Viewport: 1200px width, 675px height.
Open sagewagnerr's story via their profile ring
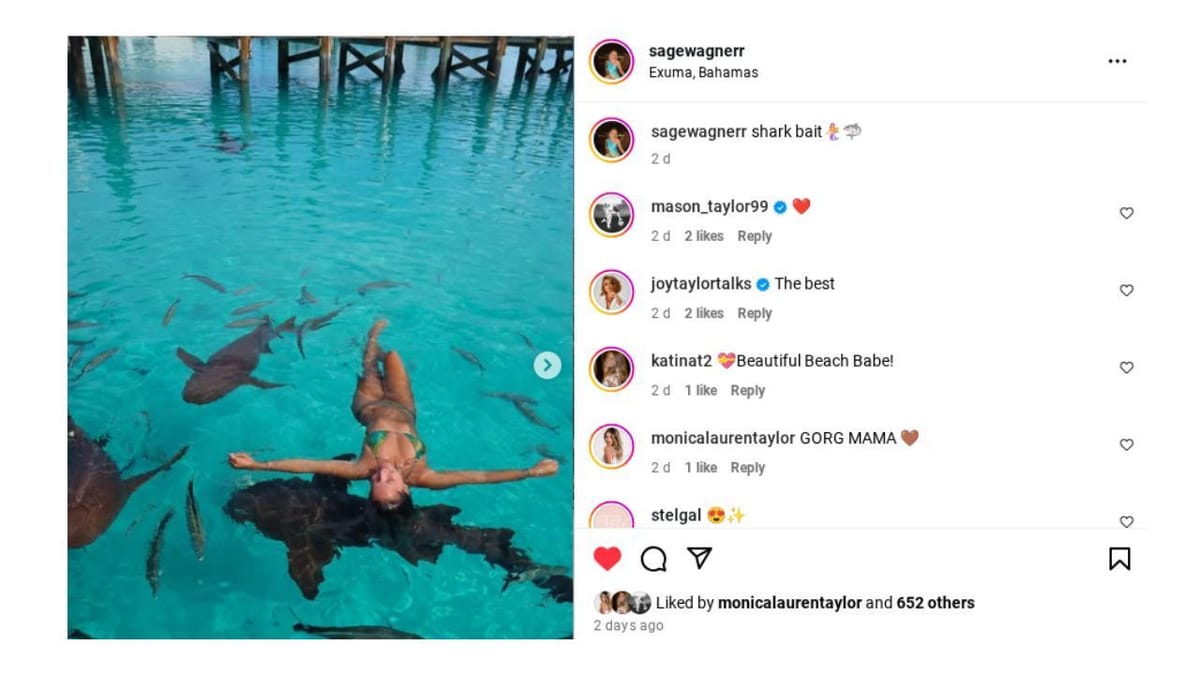click(611, 60)
